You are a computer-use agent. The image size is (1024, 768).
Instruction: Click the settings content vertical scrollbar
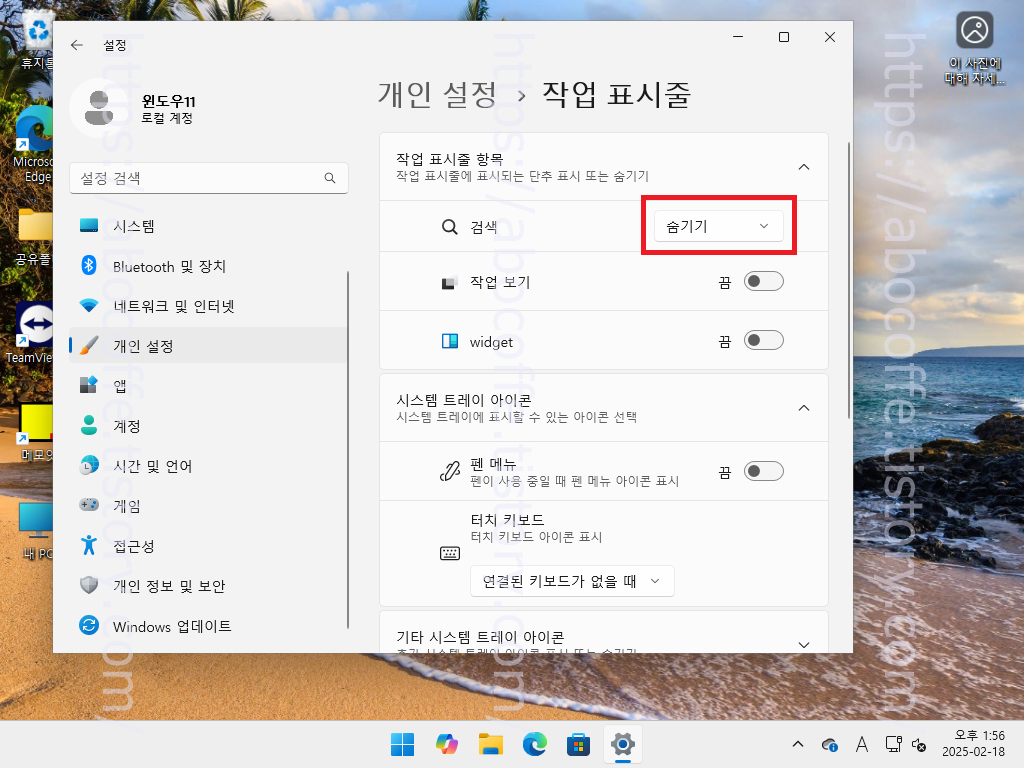point(848,280)
